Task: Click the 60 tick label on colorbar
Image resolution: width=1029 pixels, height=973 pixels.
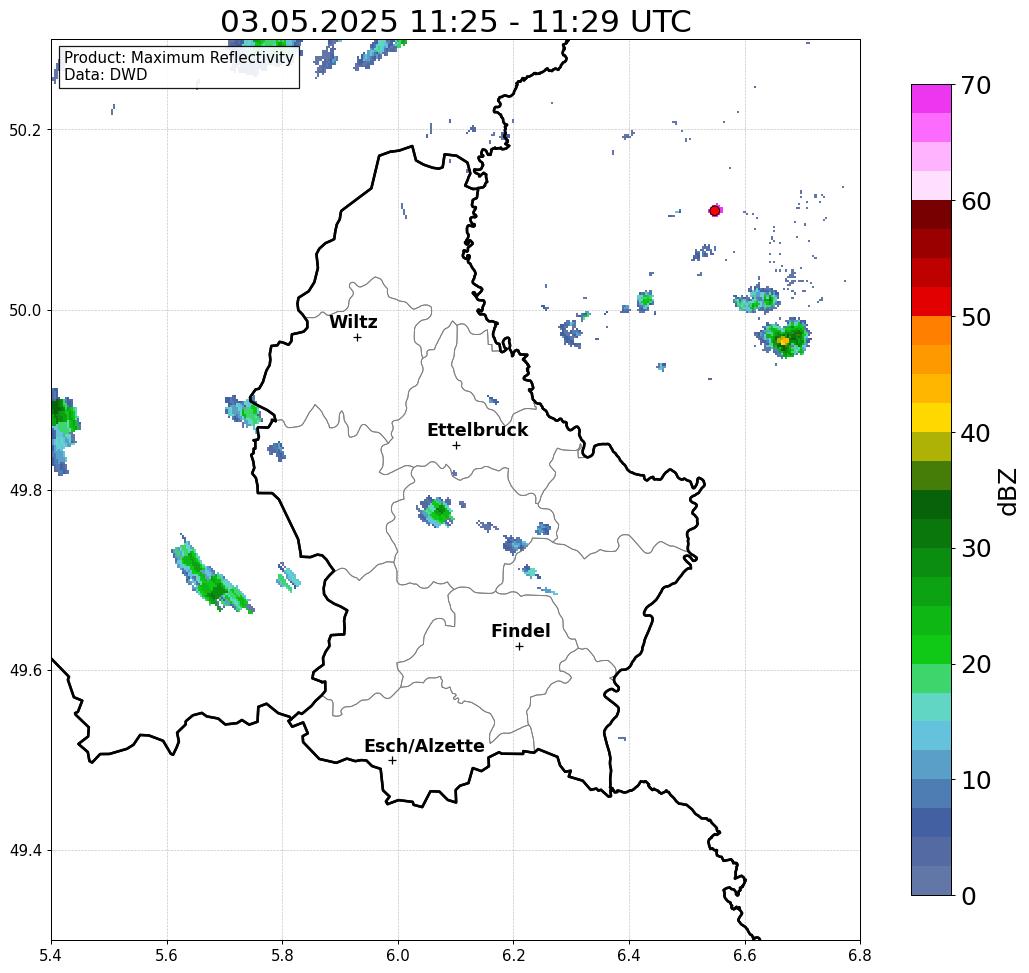Action: pyautogui.click(x=975, y=201)
